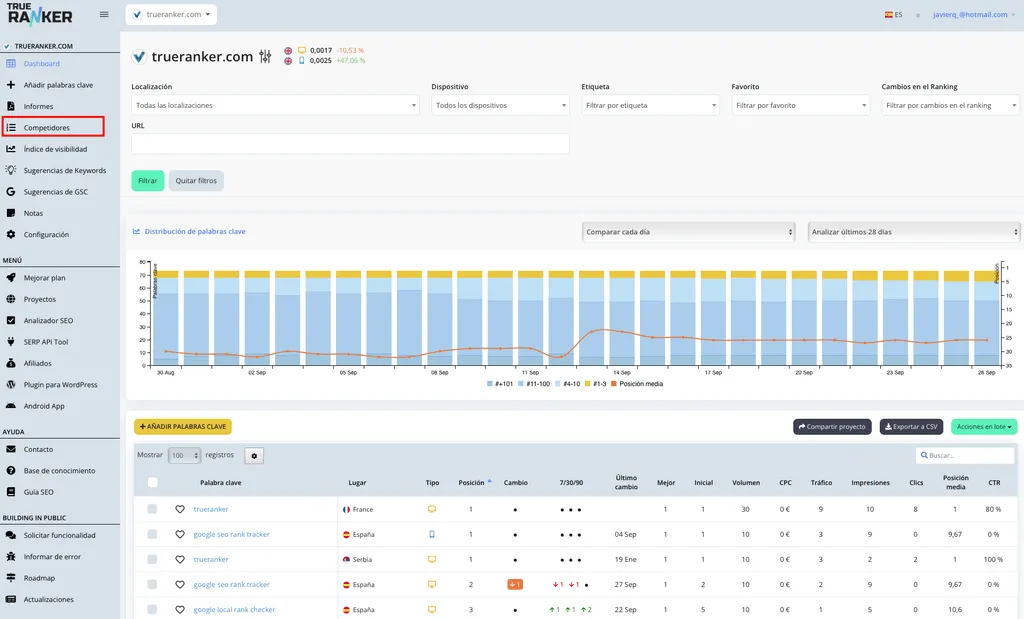Toggle the select-all checkbox in table header
This screenshot has width=1024, height=619.
click(x=152, y=483)
